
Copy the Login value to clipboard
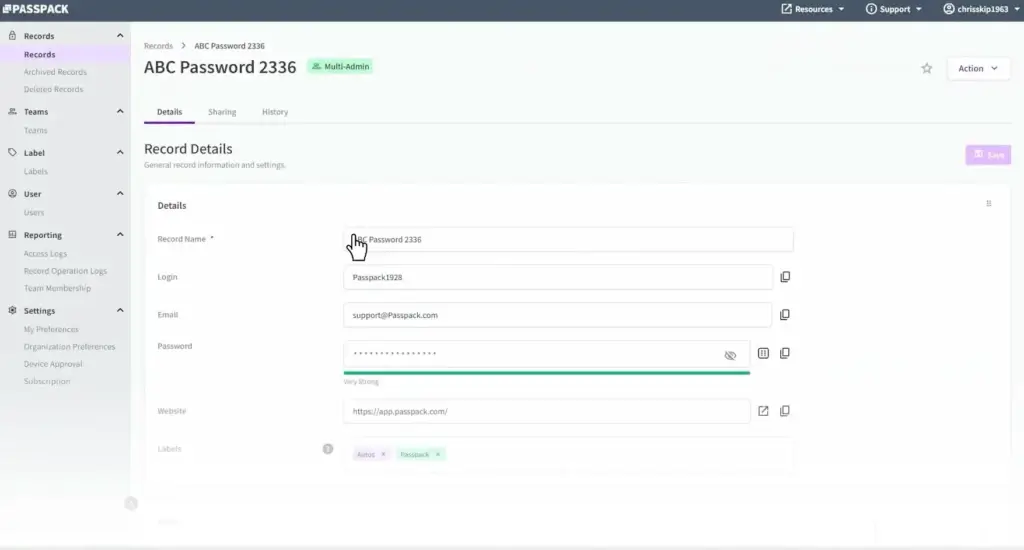click(785, 277)
